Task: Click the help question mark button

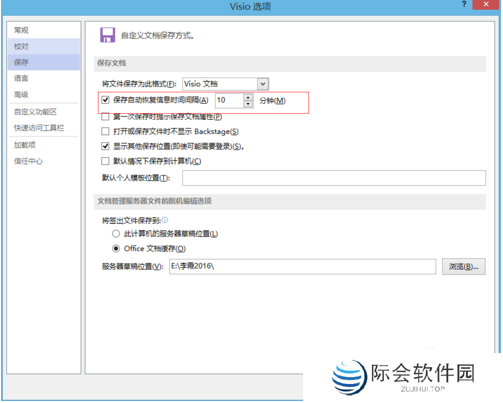Action: (x=464, y=5)
